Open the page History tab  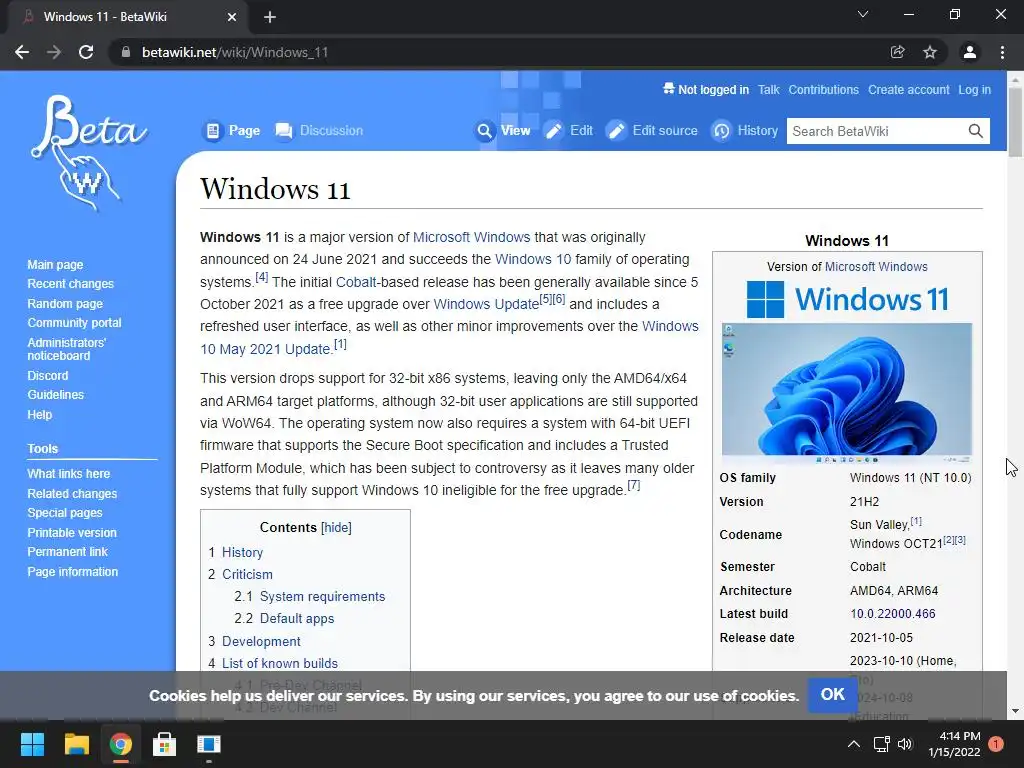click(744, 131)
